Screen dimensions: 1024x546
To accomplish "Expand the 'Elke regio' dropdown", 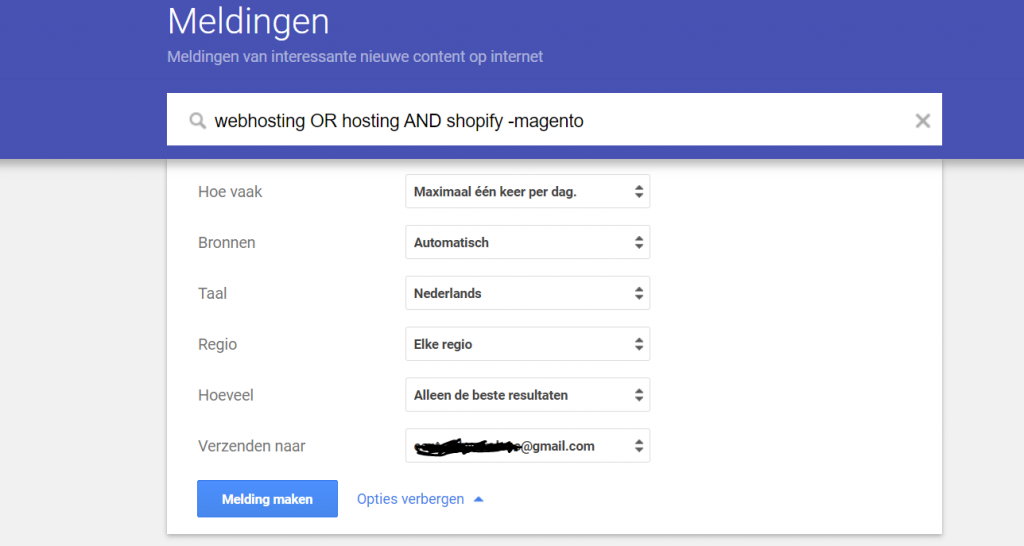I will [x=527, y=344].
